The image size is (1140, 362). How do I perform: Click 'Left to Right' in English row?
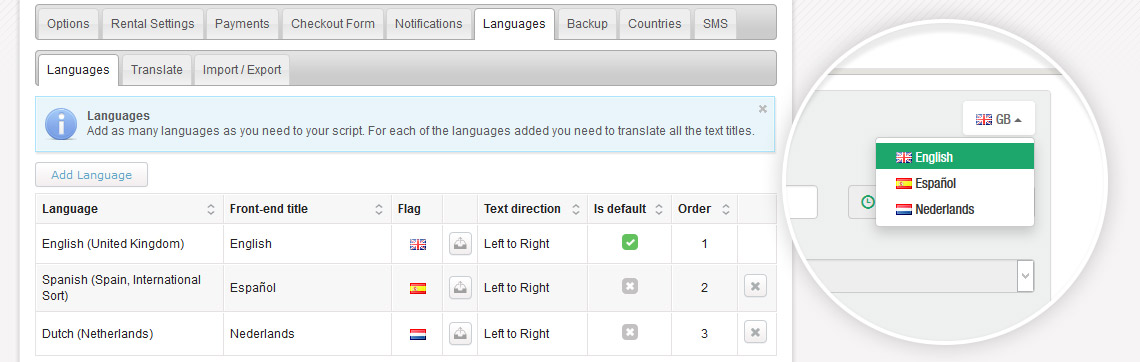(517, 244)
